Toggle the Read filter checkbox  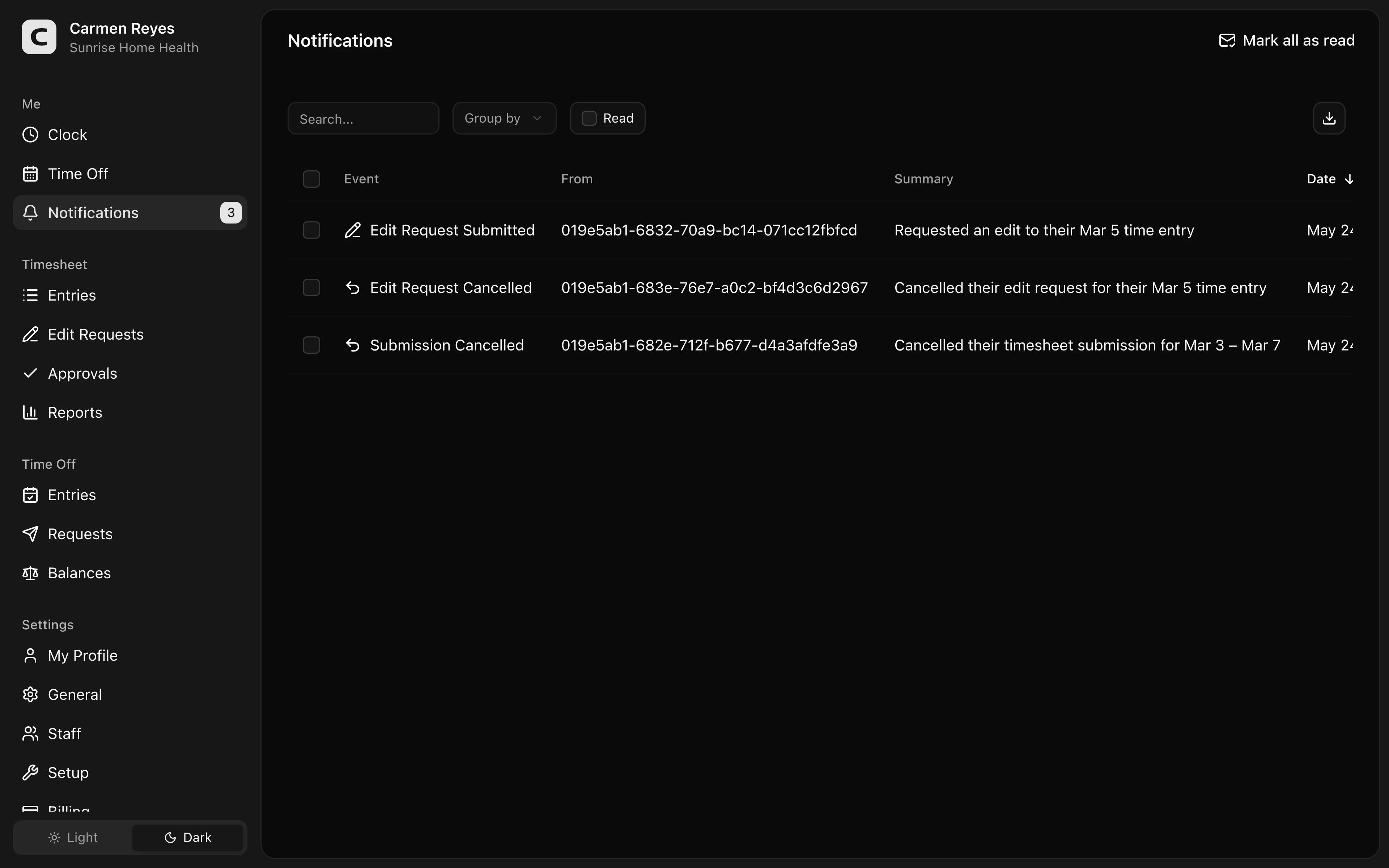tap(589, 118)
